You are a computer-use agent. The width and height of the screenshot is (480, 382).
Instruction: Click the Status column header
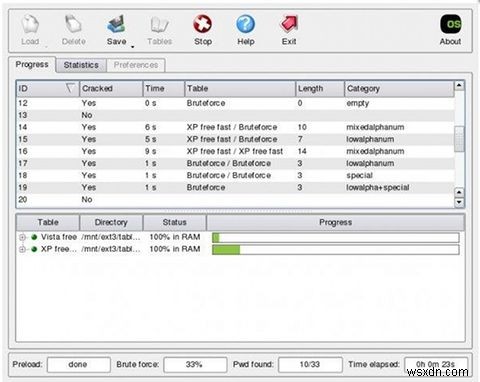click(174, 222)
